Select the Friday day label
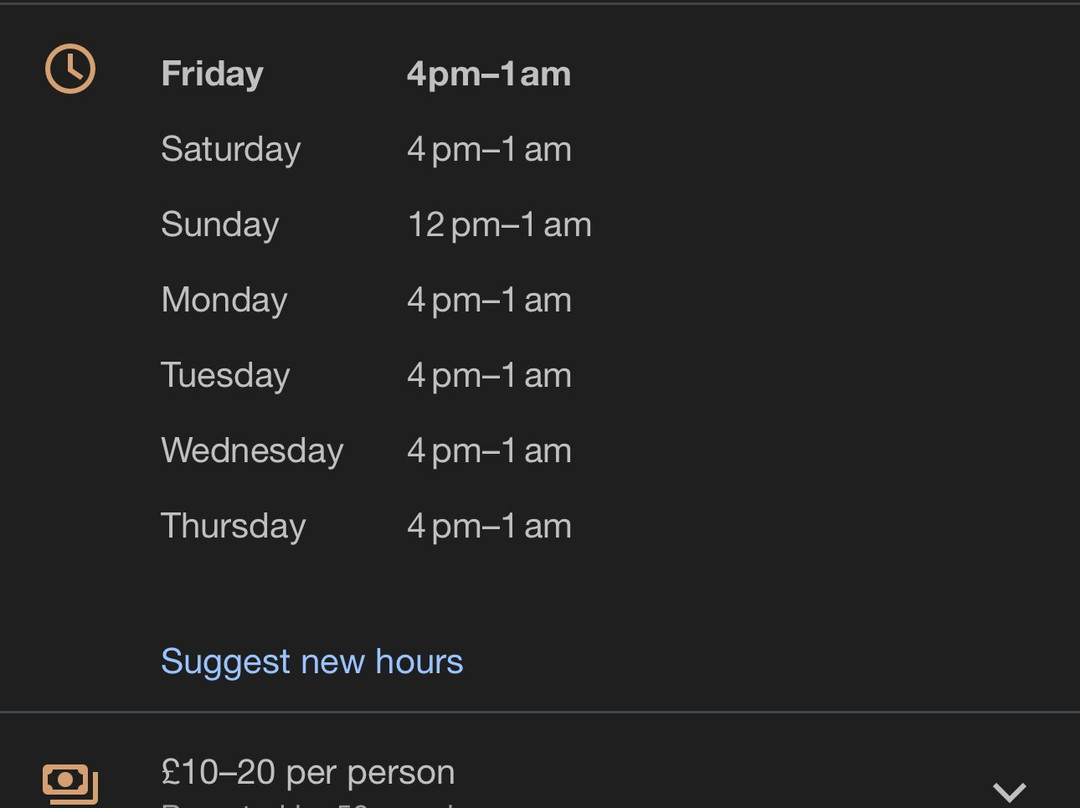The image size is (1080, 808). click(x=212, y=74)
